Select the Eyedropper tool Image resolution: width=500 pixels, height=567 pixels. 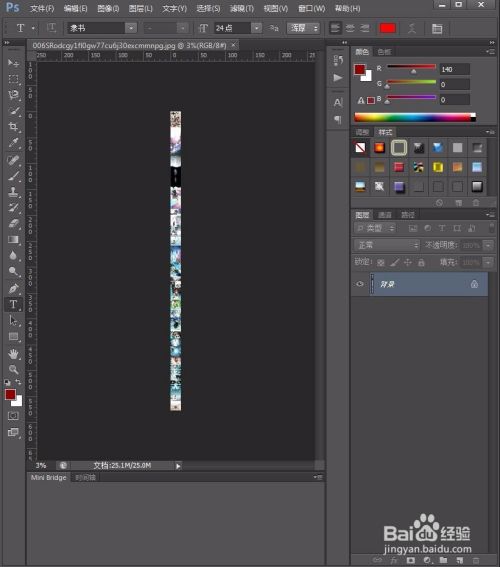13,142
